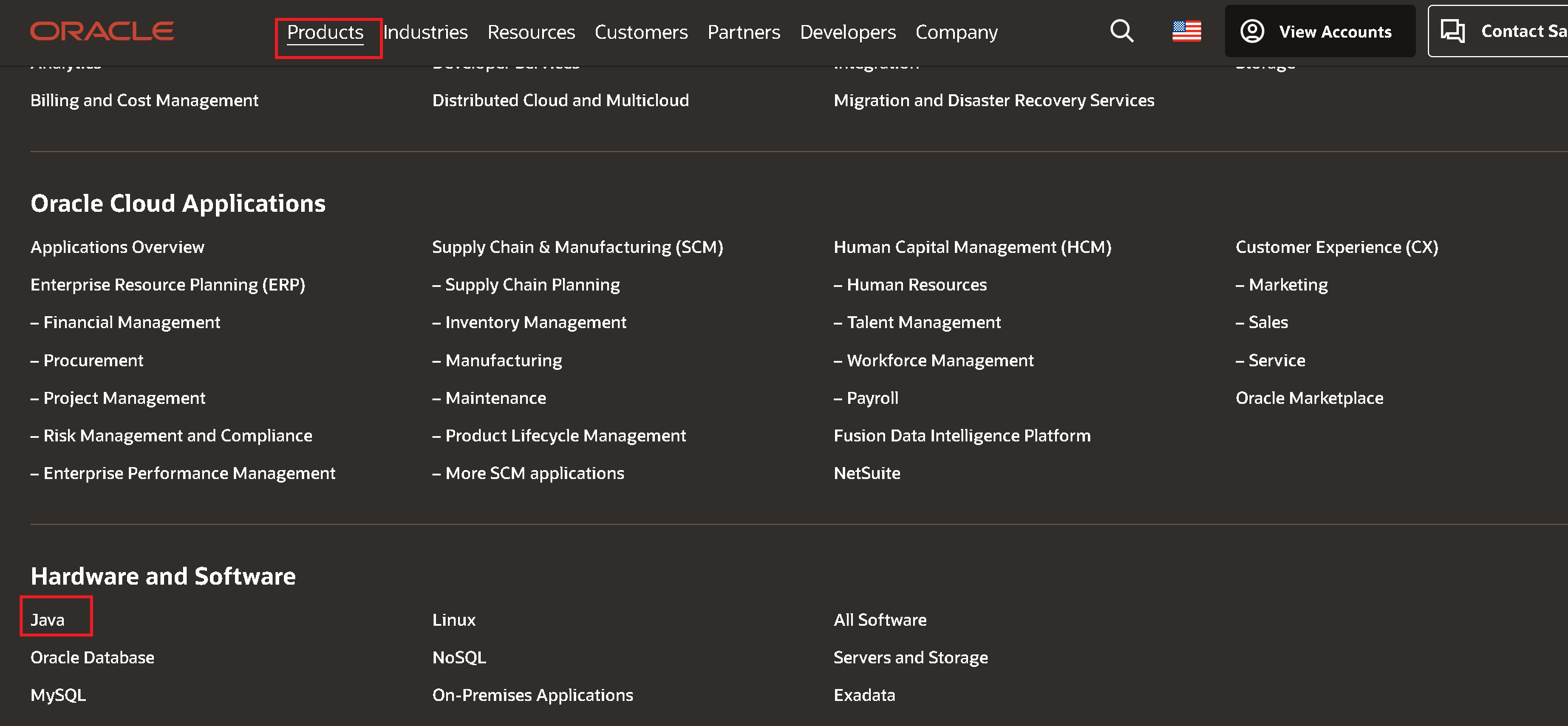This screenshot has width=1568, height=726.
Task: Open the search icon
Action: click(x=1121, y=31)
